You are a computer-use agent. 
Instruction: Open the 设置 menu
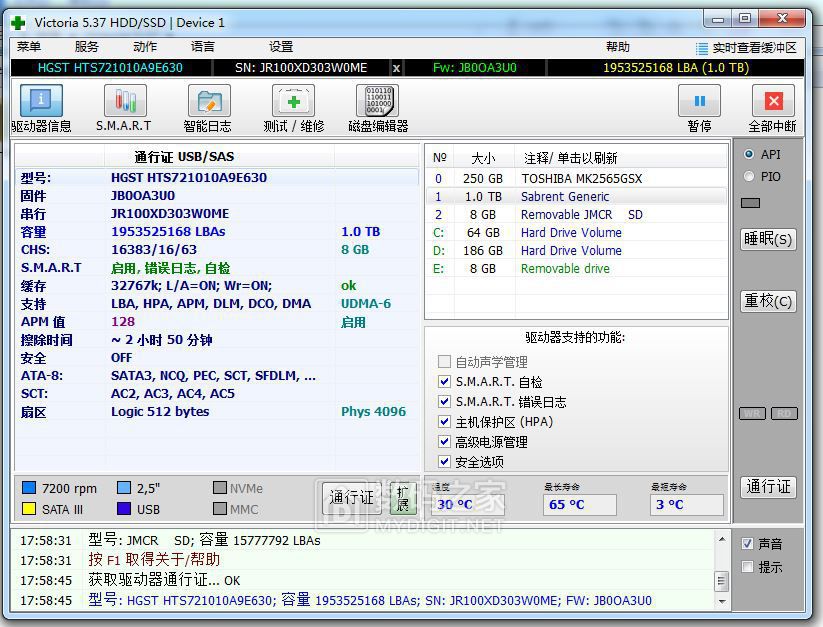click(281, 47)
